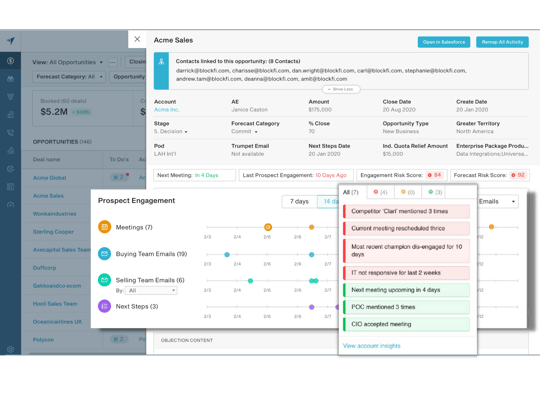Select the 7 days range tab

299,202
